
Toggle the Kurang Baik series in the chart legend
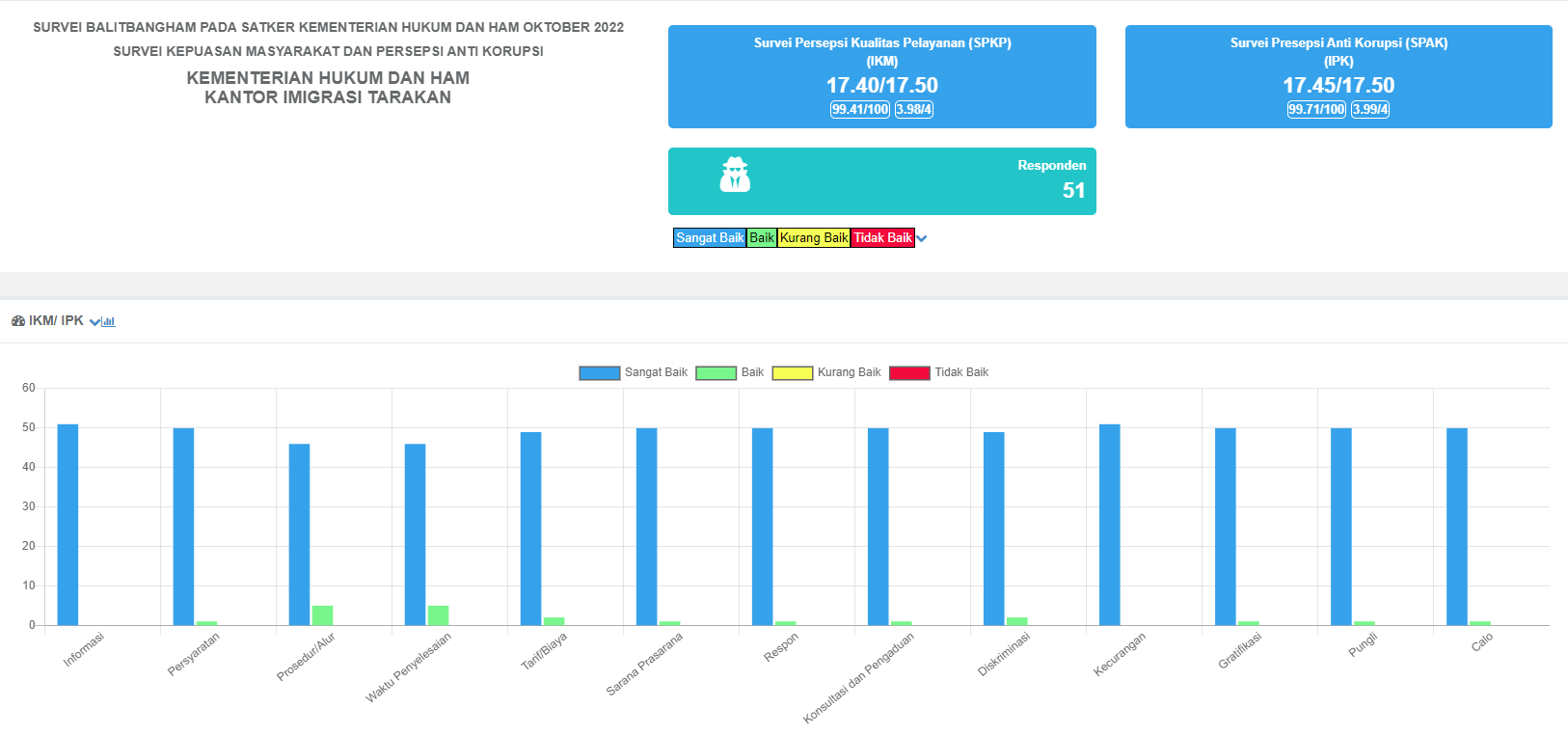(x=826, y=372)
